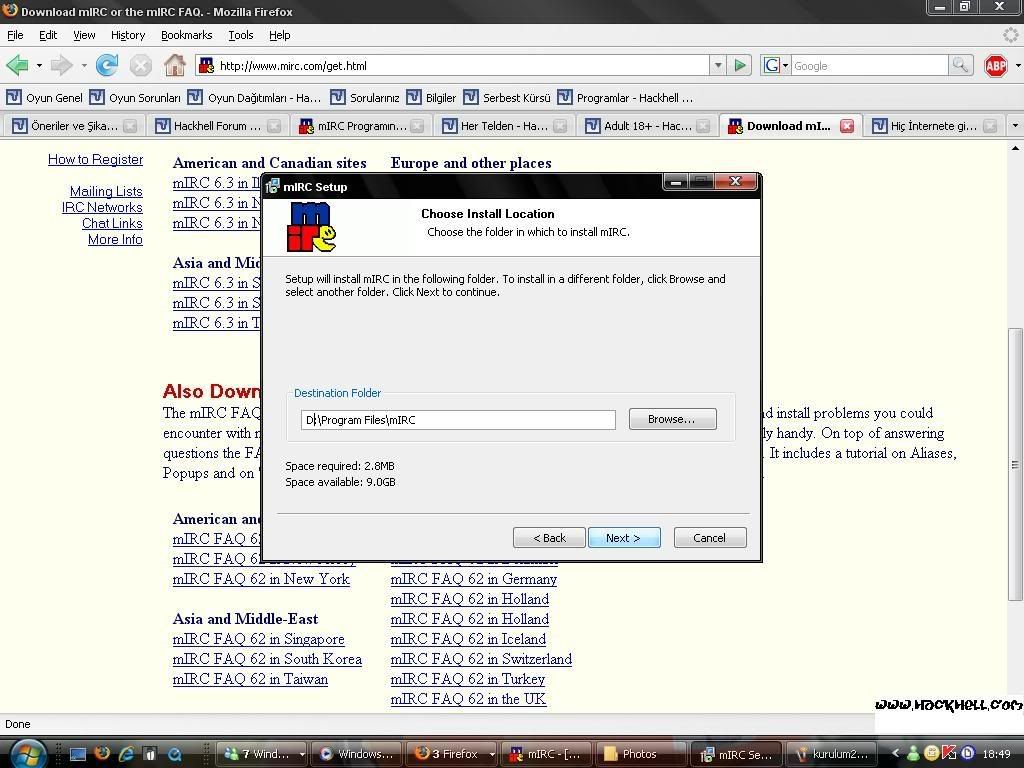Screen dimensions: 1024x768
Task: Open the How to Register link
Action: [x=95, y=159]
